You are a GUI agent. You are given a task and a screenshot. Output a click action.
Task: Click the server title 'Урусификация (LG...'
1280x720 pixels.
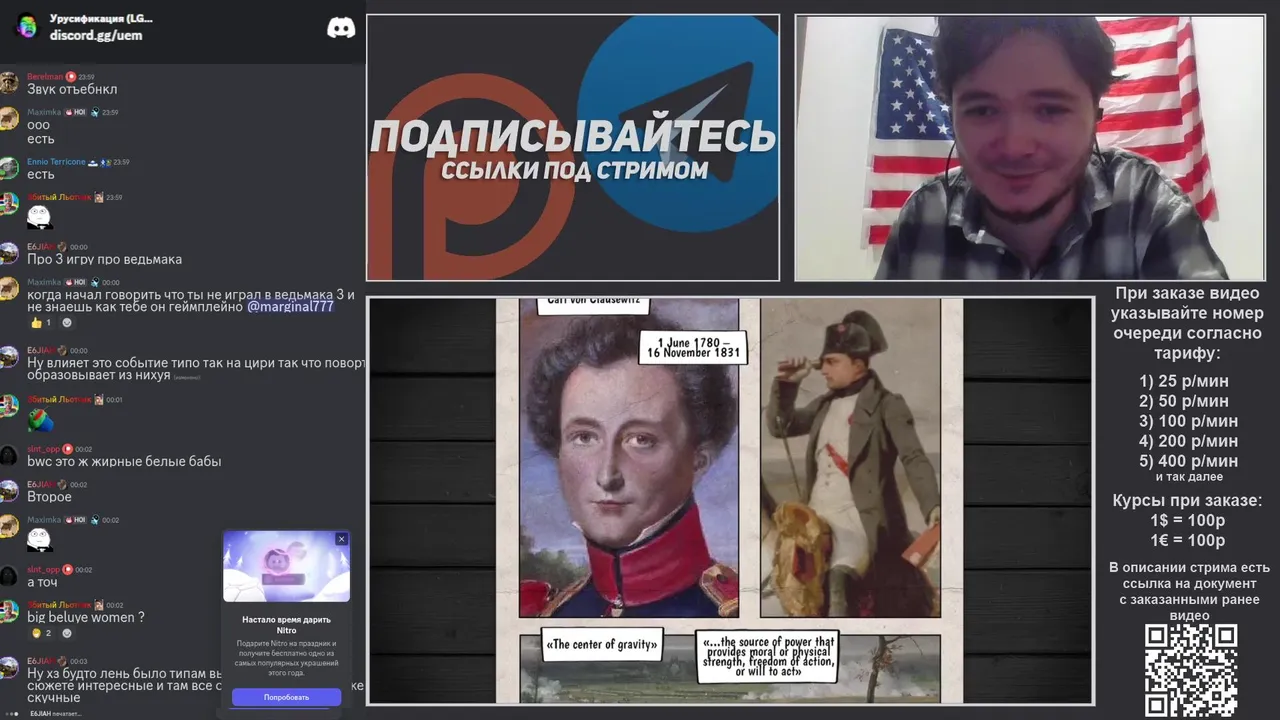[101, 18]
